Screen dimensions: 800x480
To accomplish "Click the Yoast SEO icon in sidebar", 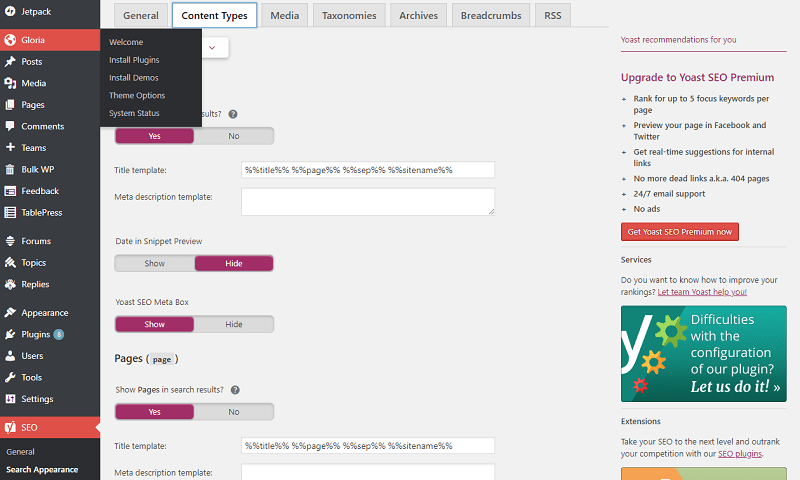I will coord(10,427).
